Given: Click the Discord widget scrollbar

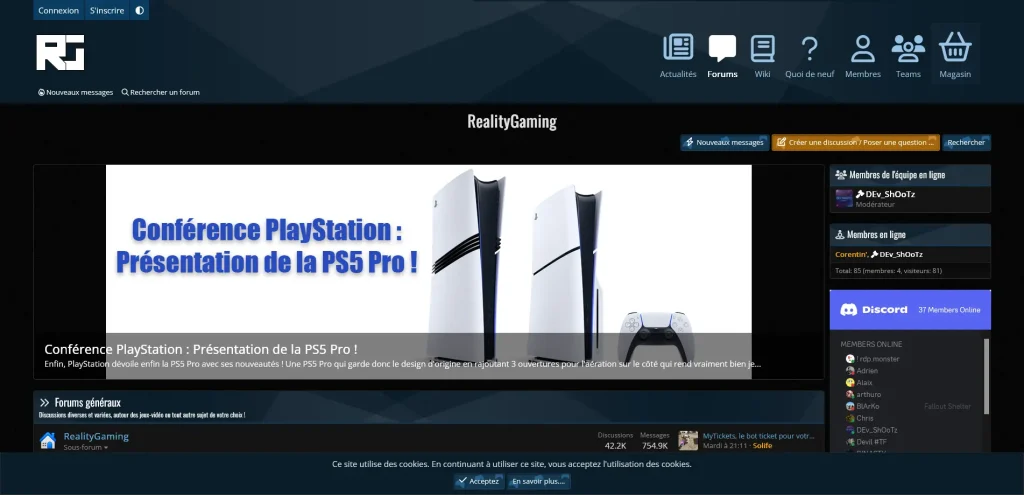Looking at the screenshot, I should [x=986, y=376].
